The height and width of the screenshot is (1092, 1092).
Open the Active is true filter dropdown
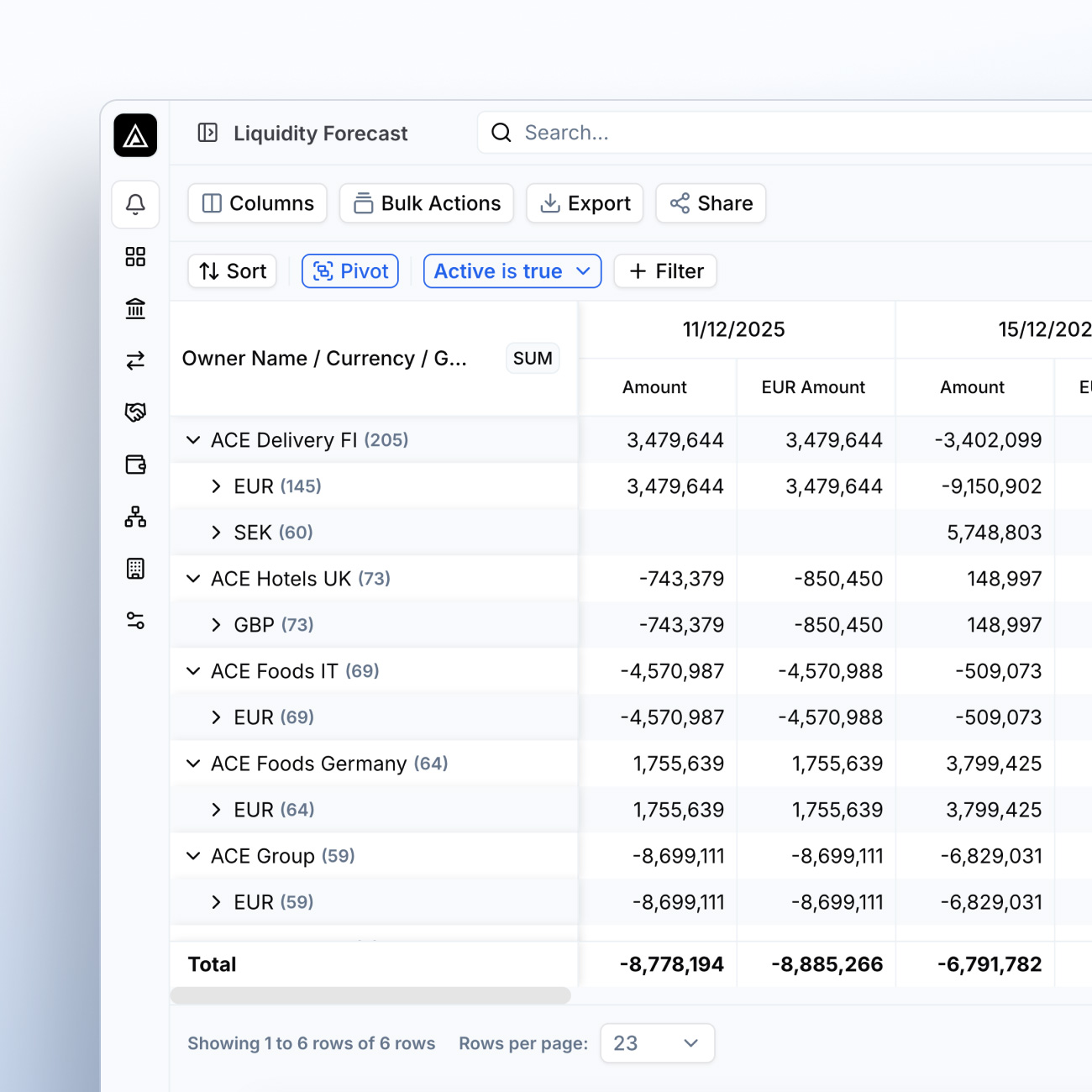[x=512, y=270]
